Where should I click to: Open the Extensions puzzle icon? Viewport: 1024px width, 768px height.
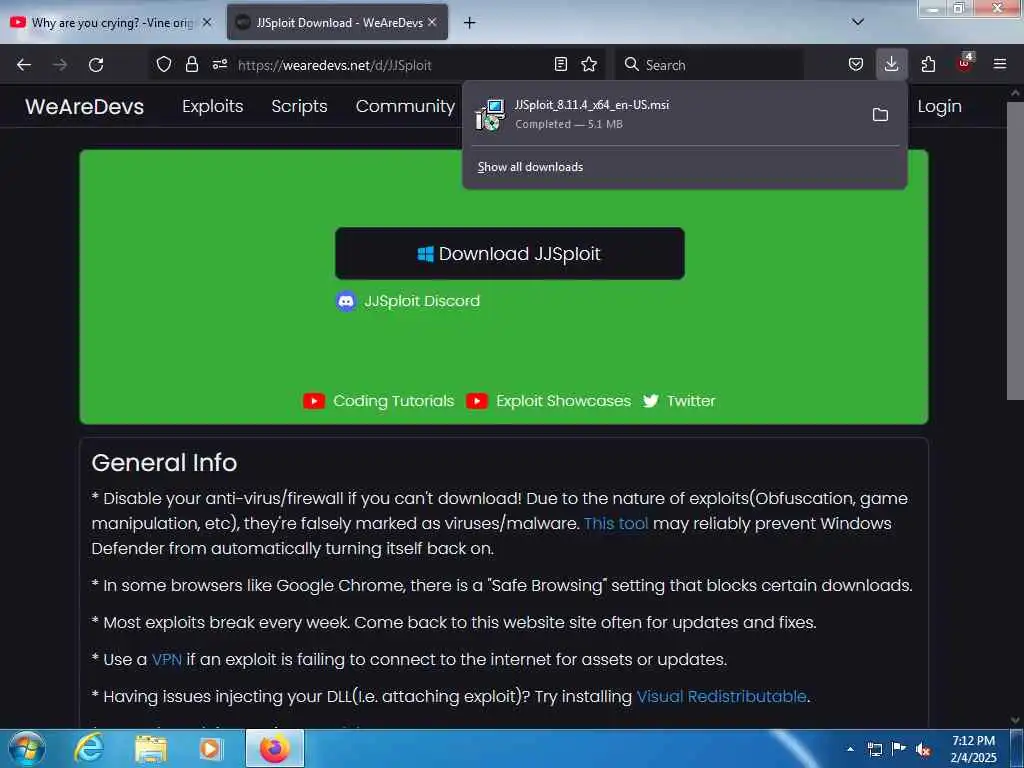[x=928, y=64]
